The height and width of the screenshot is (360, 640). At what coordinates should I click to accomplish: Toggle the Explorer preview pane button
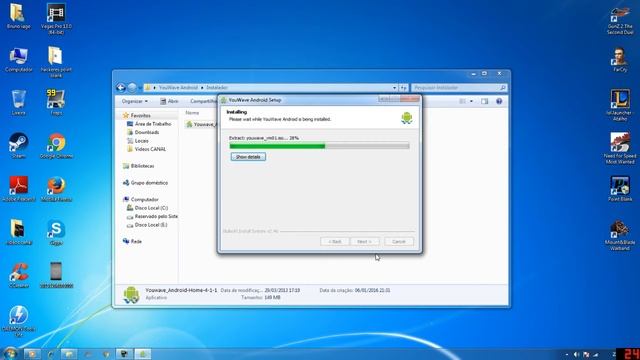[x=484, y=101]
